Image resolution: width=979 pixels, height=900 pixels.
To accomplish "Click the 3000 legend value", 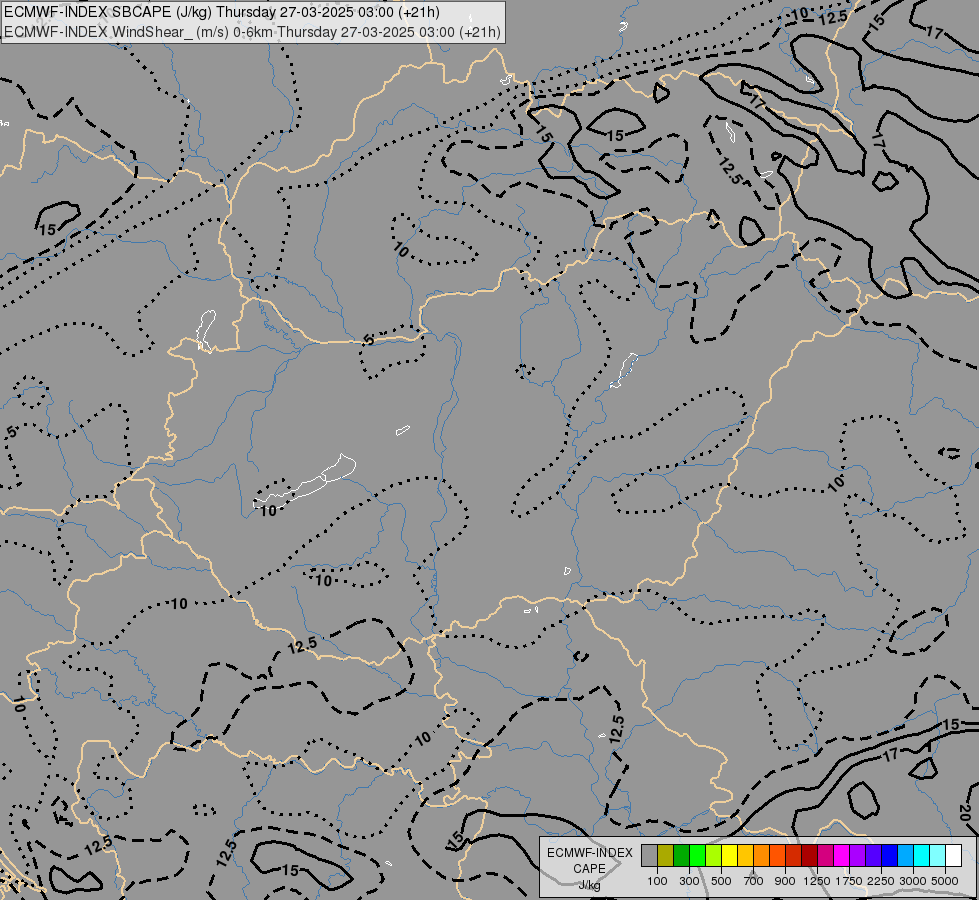I will click(913, 881).
